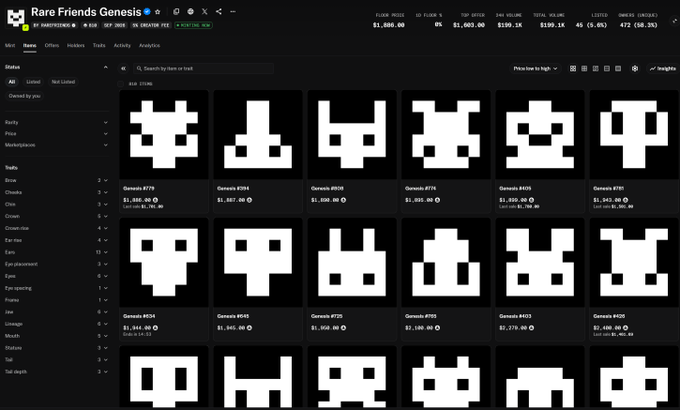Click the BY RAREFRIENDS creator badge
This screenshot has height=410, width=680.
coord(55,25)
